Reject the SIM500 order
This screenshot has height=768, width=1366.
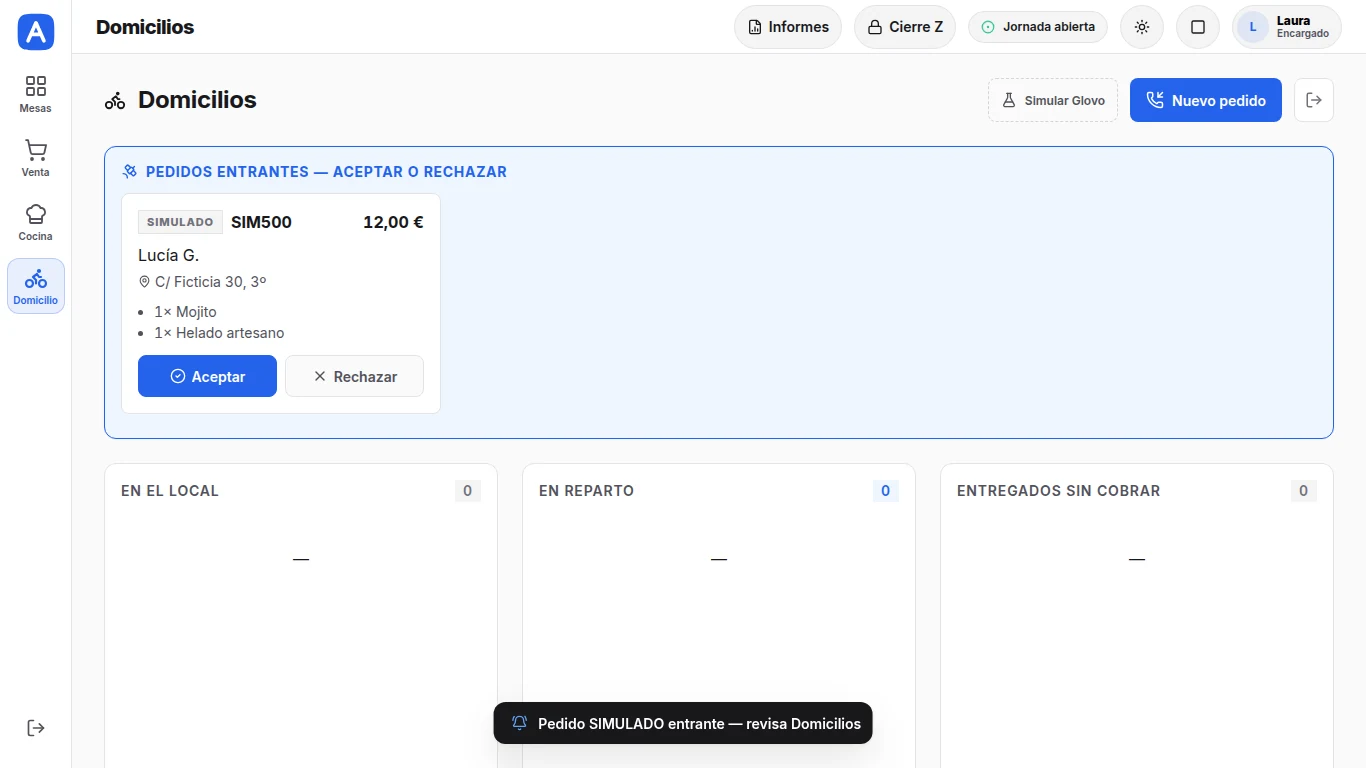355,376
